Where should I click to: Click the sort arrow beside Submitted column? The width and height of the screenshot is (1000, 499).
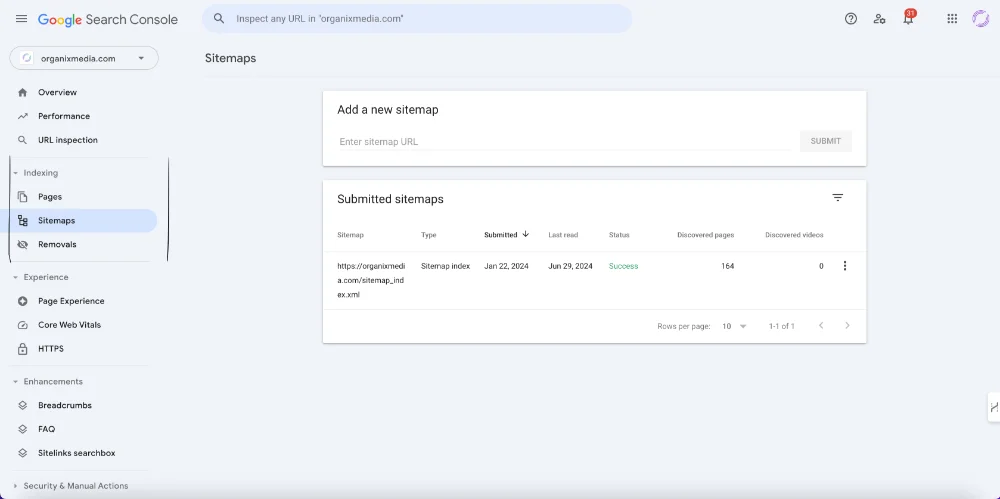526,234
